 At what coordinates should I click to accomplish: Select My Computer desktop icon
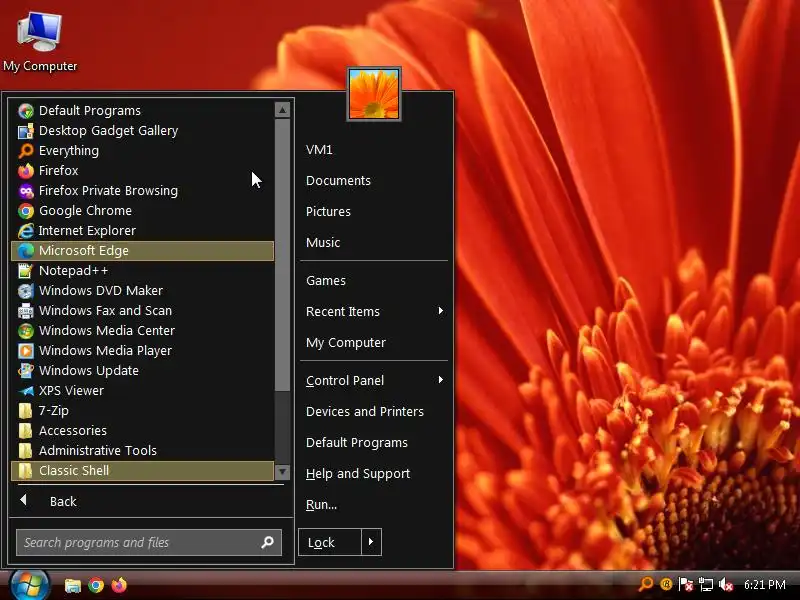point(40,42)
